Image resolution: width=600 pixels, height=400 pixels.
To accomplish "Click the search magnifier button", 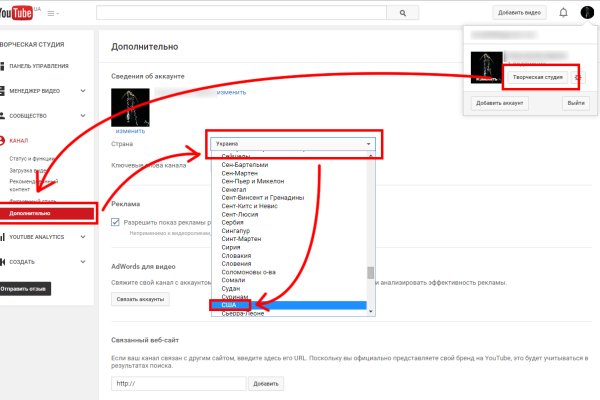I will [x=402, y=14].
